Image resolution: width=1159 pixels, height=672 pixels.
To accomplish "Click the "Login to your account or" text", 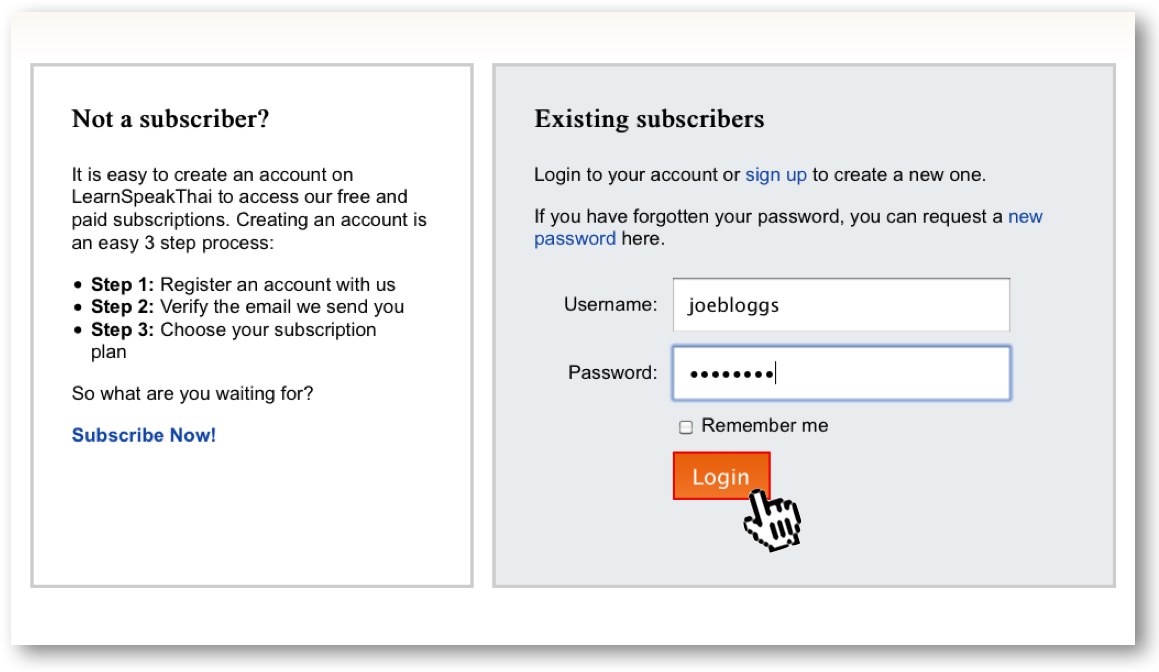I will (637, 175).
